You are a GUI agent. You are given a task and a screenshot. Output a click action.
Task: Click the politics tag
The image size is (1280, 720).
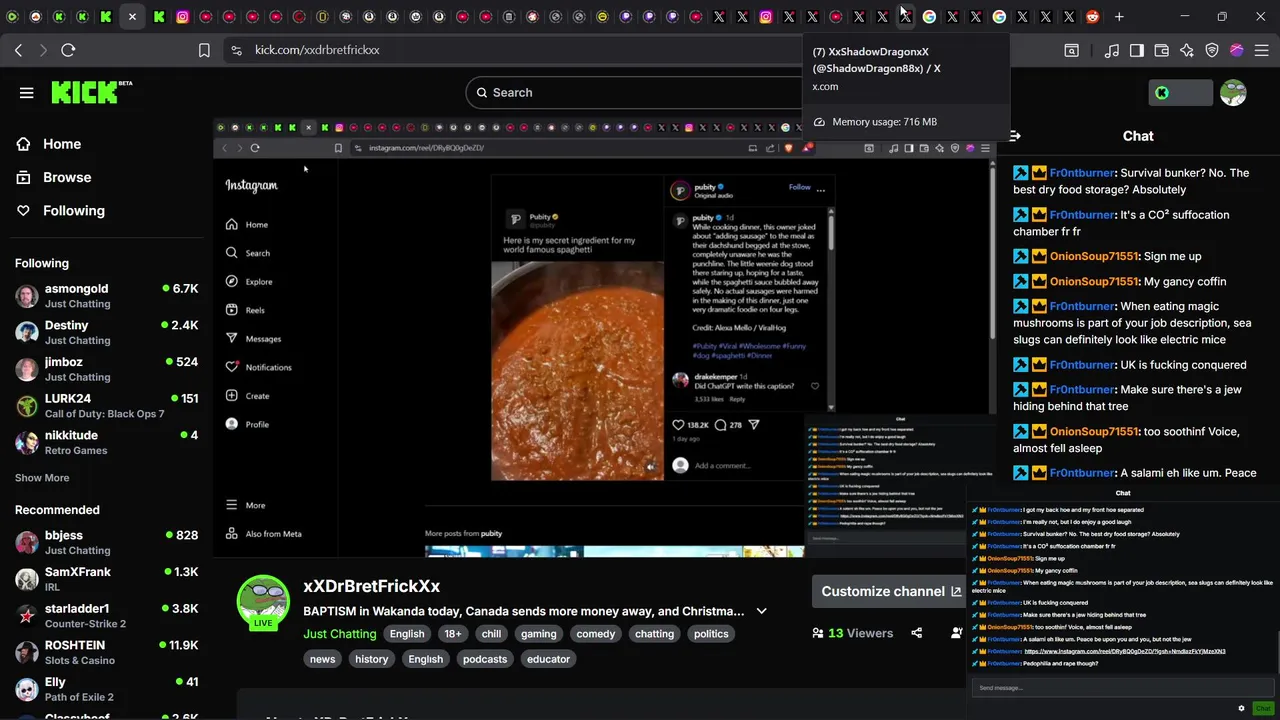[711, 634]
